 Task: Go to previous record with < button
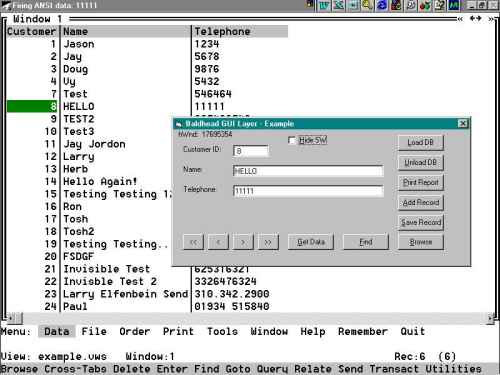click(218, 242)
